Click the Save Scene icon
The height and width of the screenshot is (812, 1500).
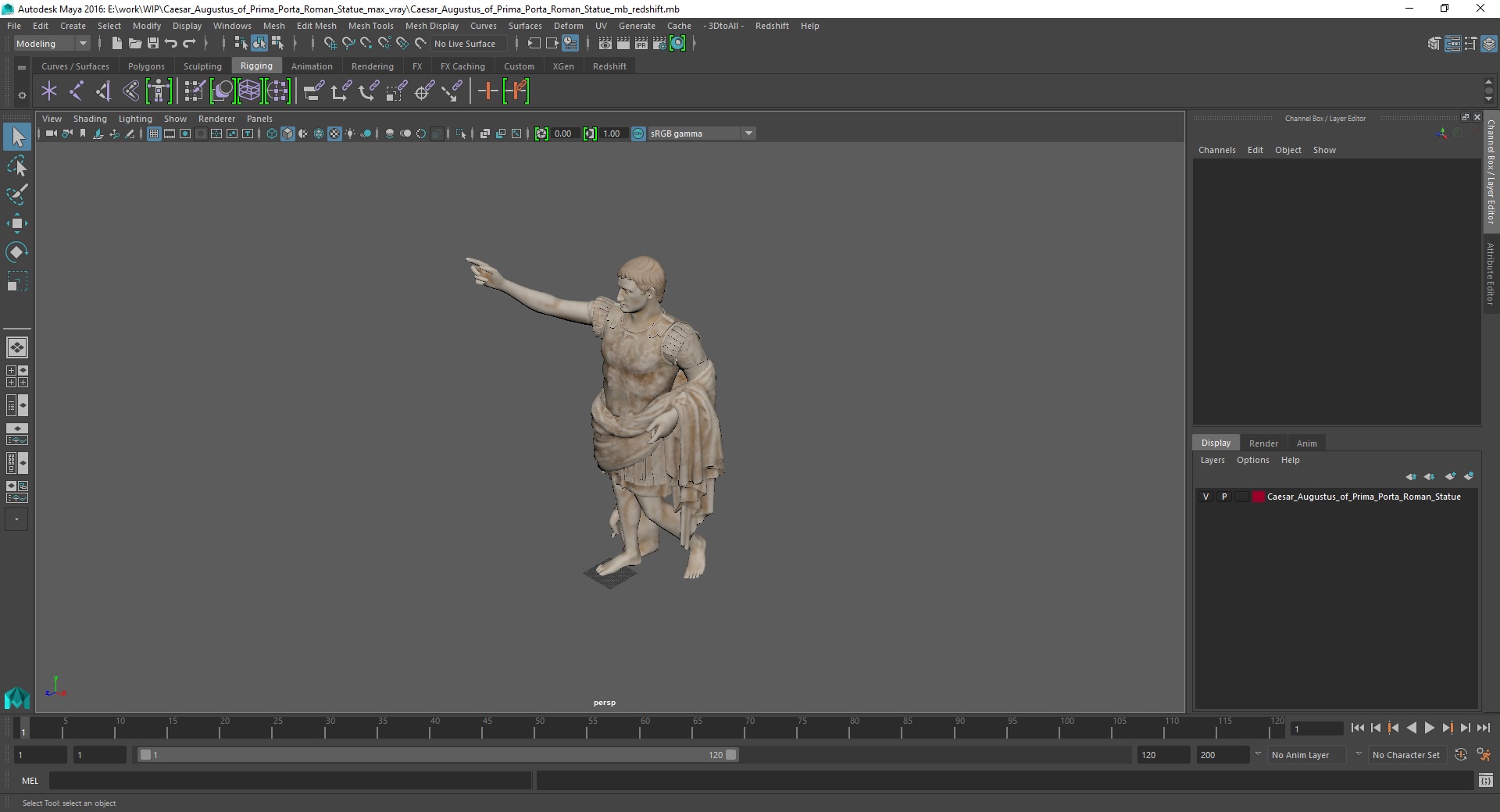coord(153,44)
